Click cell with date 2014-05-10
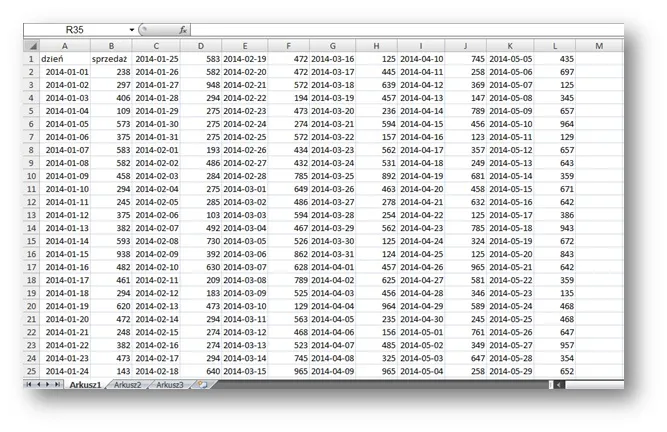Screen dimensions: 667x432 pyautogui.click(x=510, y=124)
